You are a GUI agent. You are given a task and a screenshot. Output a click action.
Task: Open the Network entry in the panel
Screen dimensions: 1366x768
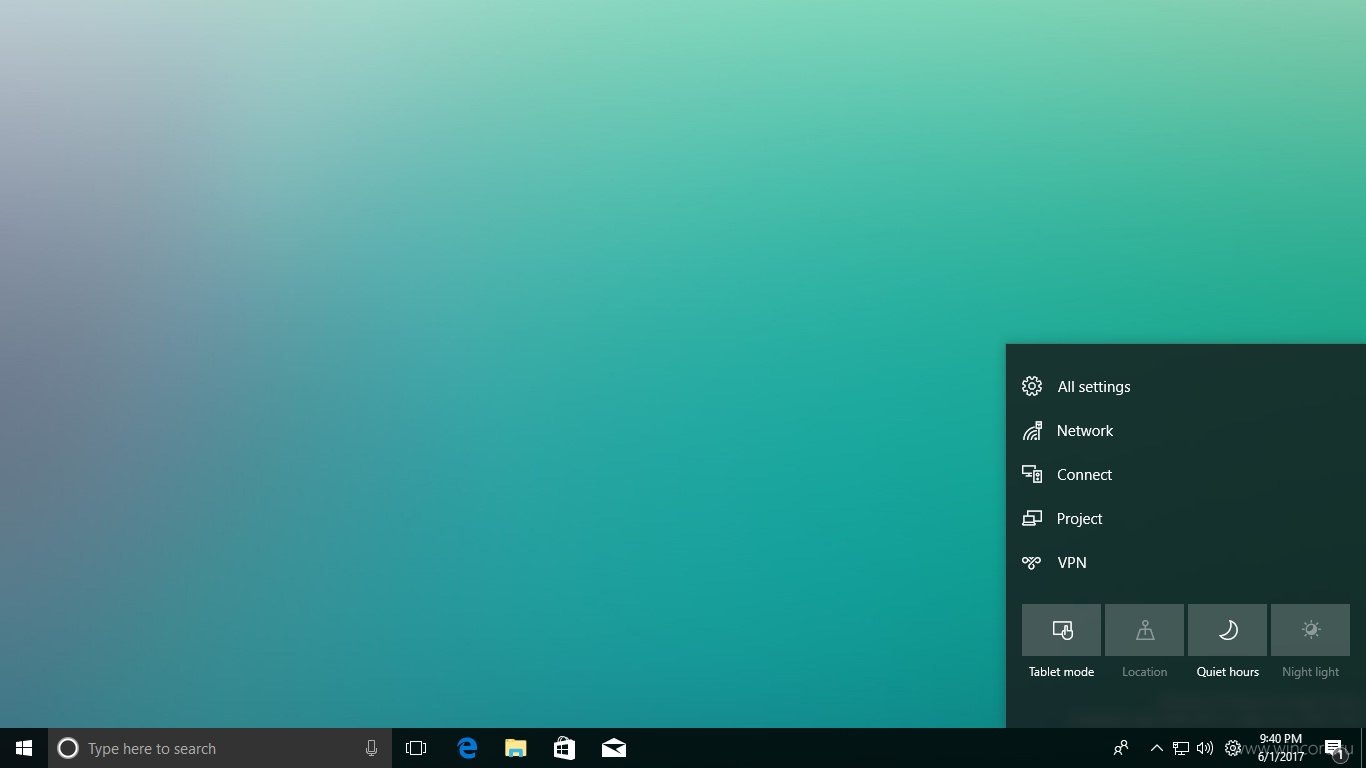click(1185, 431)
